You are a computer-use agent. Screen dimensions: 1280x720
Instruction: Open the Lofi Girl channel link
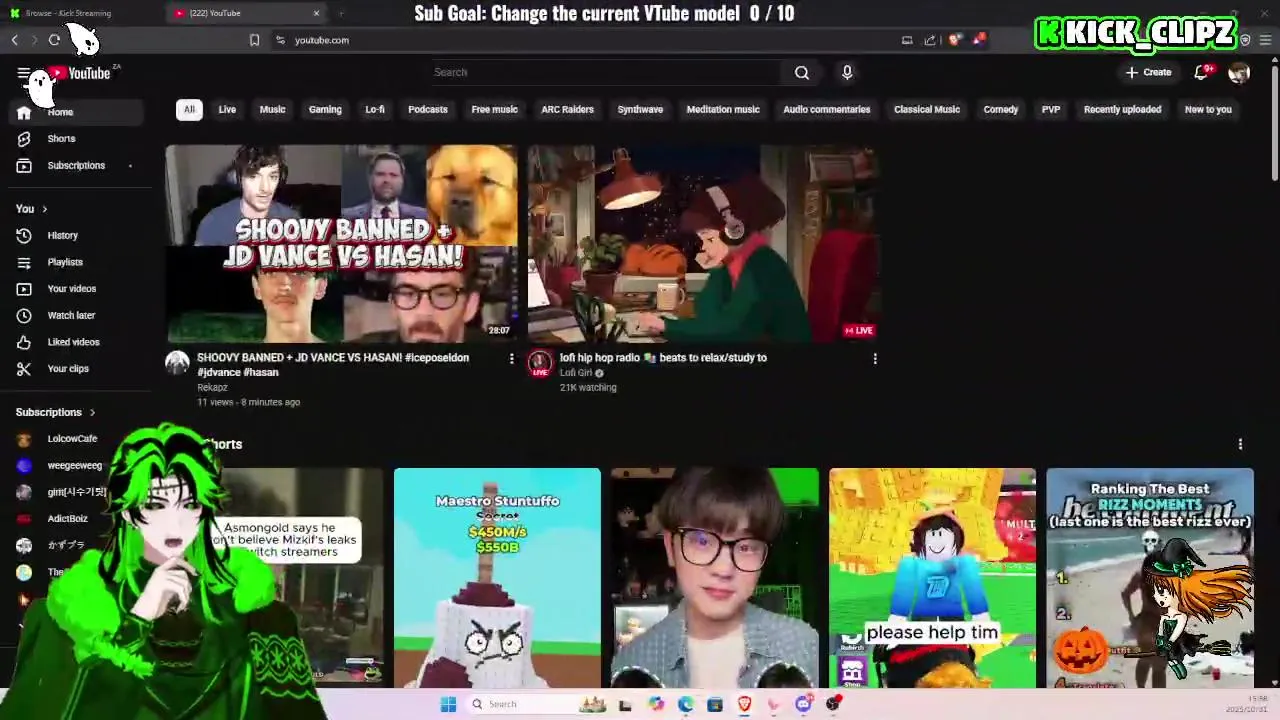click(576, 373)
